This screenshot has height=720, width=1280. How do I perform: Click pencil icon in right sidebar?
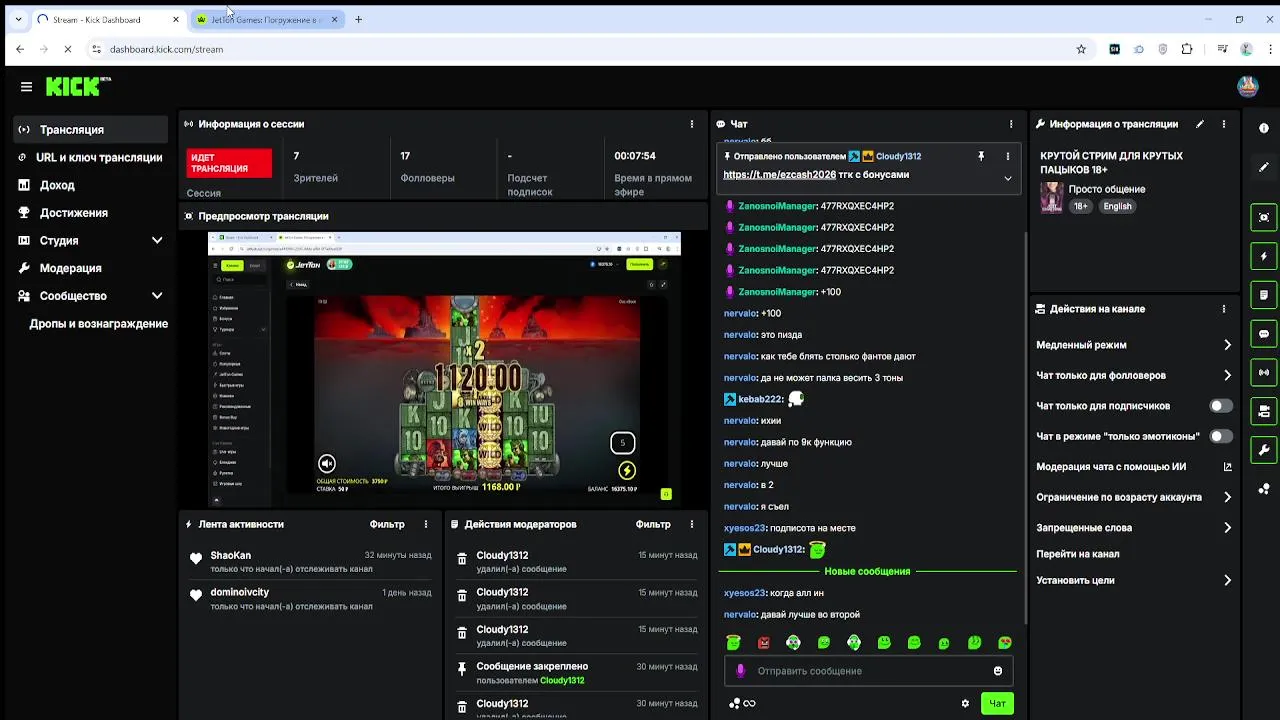1264,167
